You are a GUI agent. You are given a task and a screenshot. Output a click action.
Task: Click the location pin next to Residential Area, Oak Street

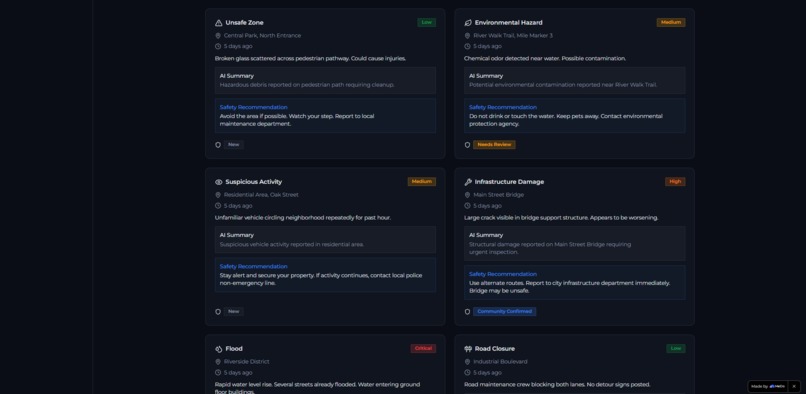point(218,195)
